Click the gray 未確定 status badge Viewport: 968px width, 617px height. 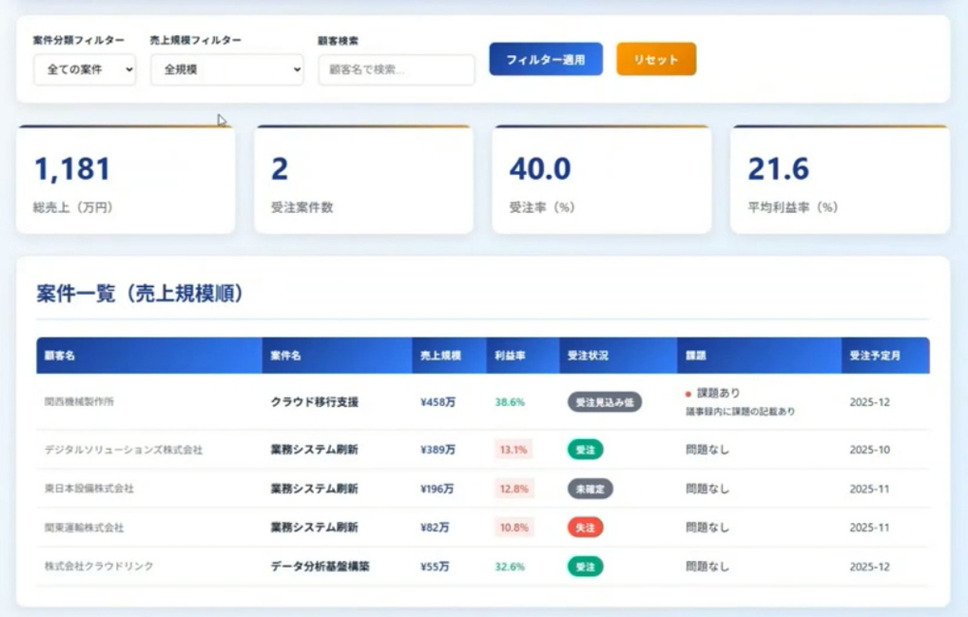tap(590, 489)
